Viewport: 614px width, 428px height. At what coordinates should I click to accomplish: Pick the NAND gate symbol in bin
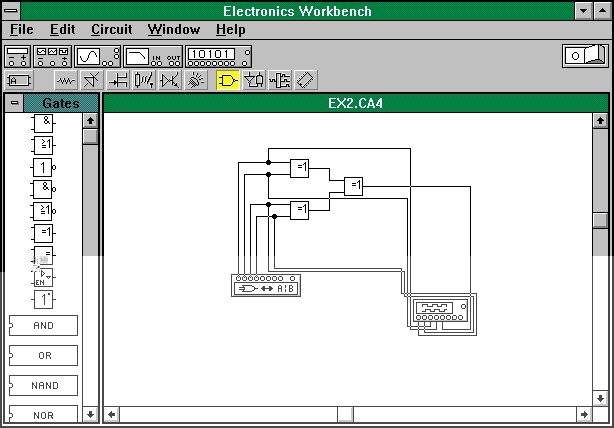point(43,189)
